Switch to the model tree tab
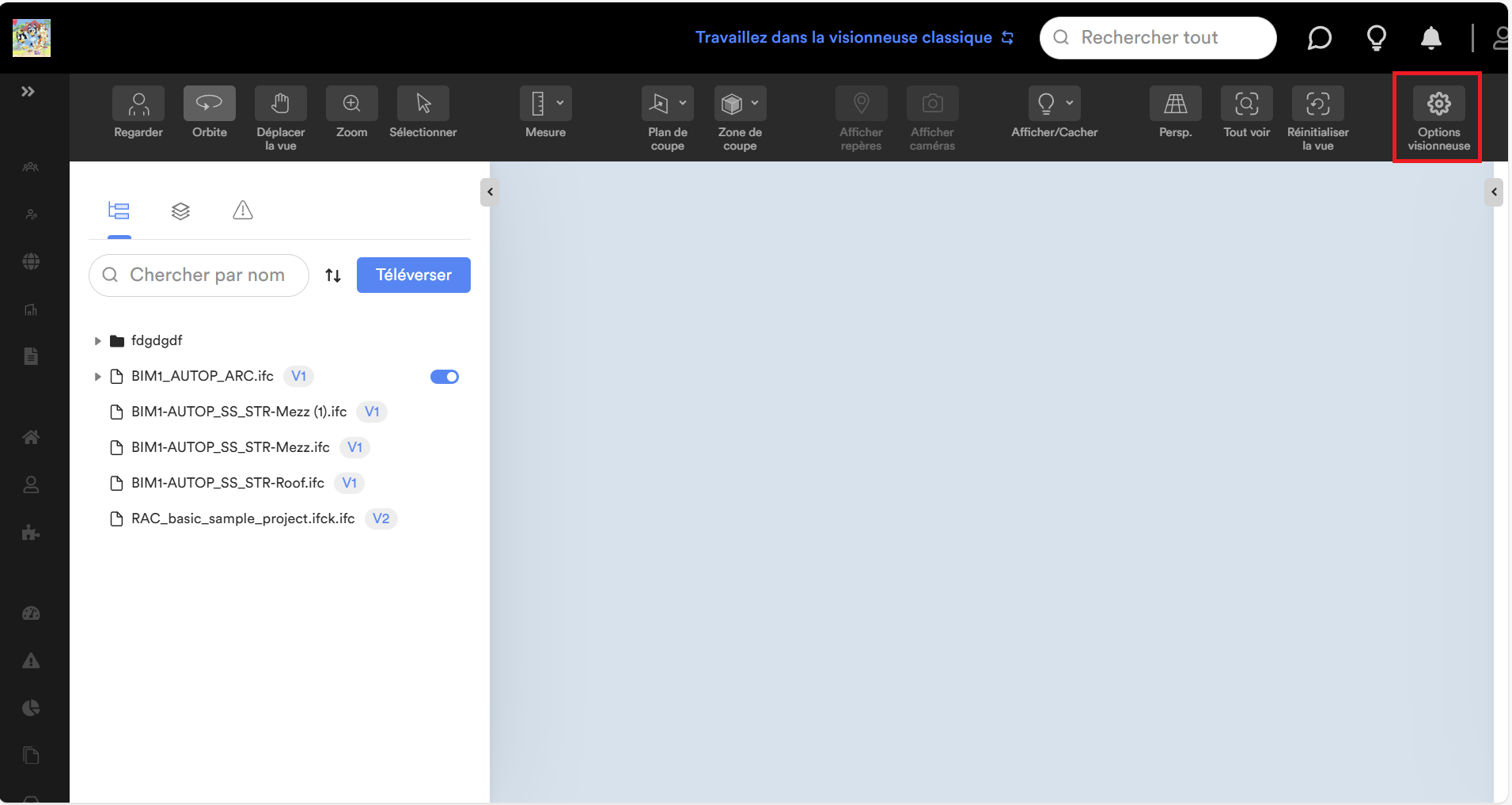 (x=119, y=211)
